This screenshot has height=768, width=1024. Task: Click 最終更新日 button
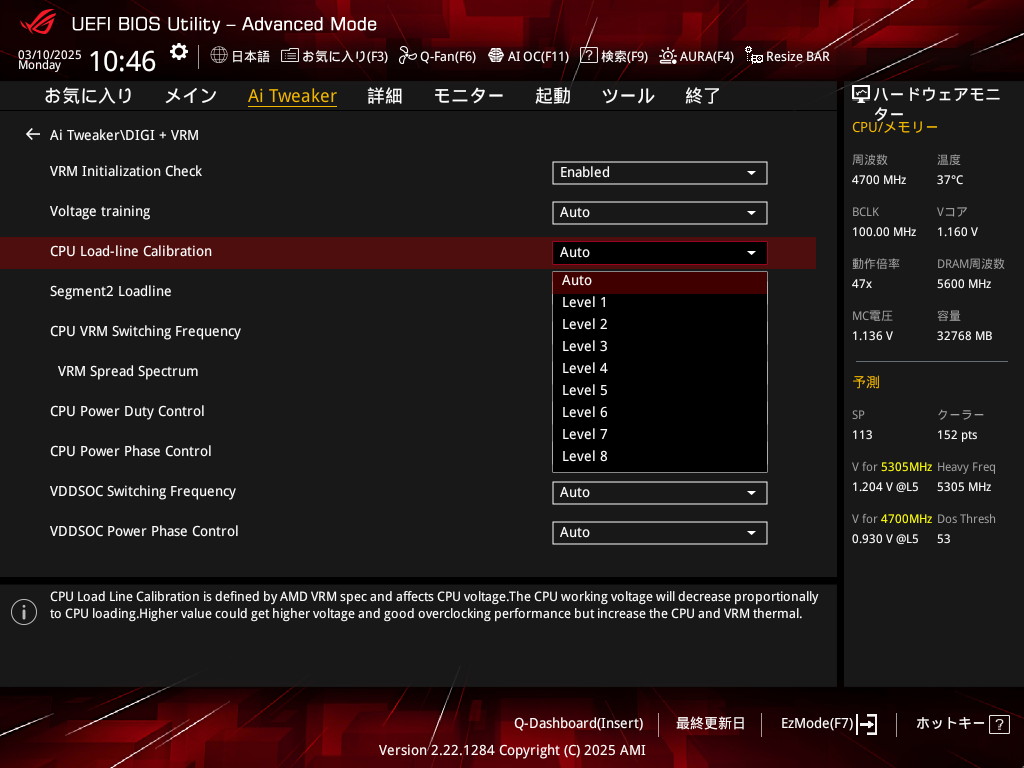[710, 724]
